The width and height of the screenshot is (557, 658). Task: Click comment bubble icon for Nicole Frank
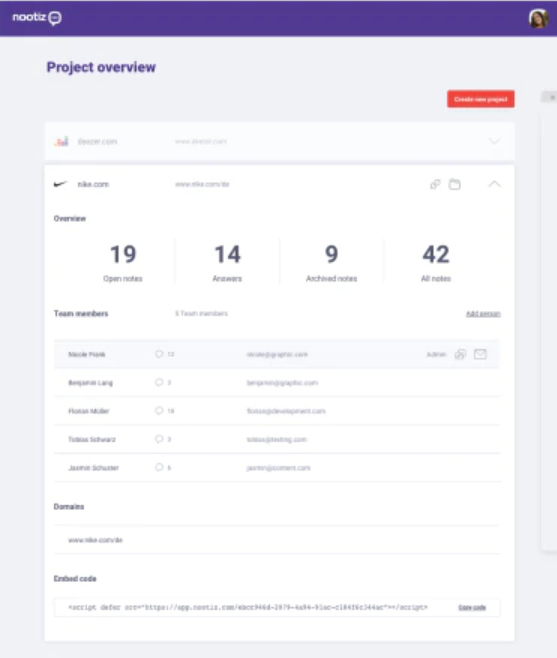tap(159, 354)
